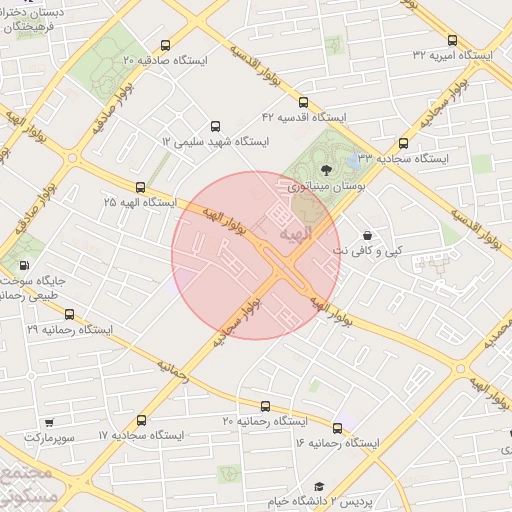Click the ایستگاه رحمانیه ۱۶ bus stop icon

(337, 428)
